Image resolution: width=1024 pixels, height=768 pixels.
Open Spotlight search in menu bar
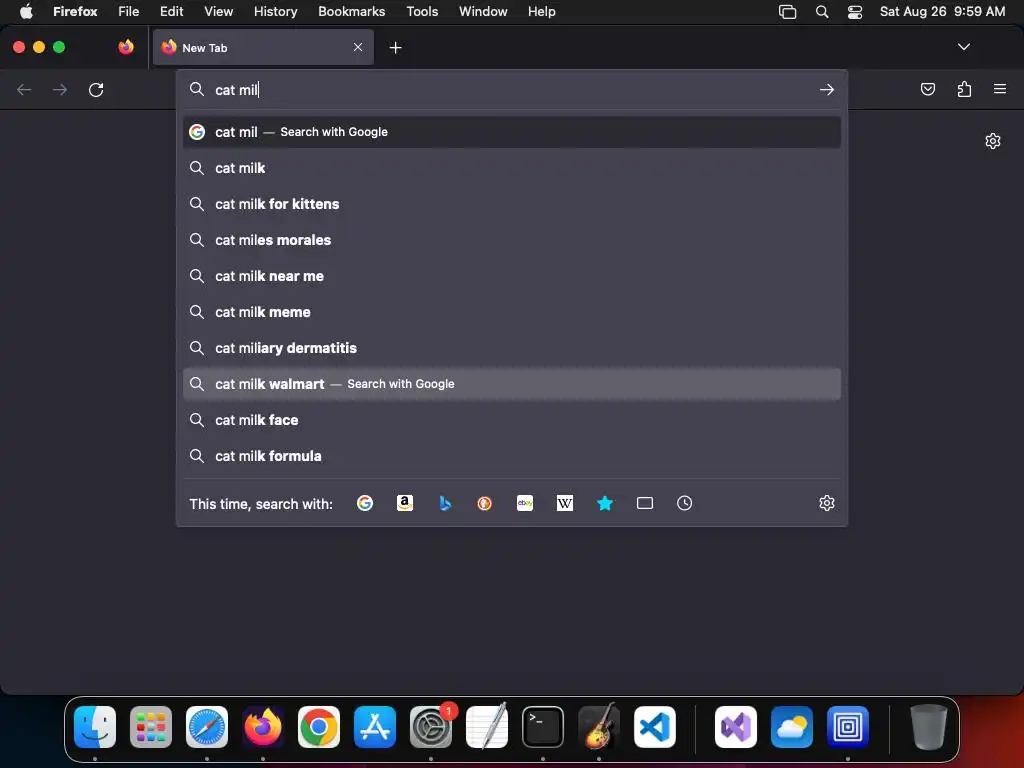[x=822, y=11]
